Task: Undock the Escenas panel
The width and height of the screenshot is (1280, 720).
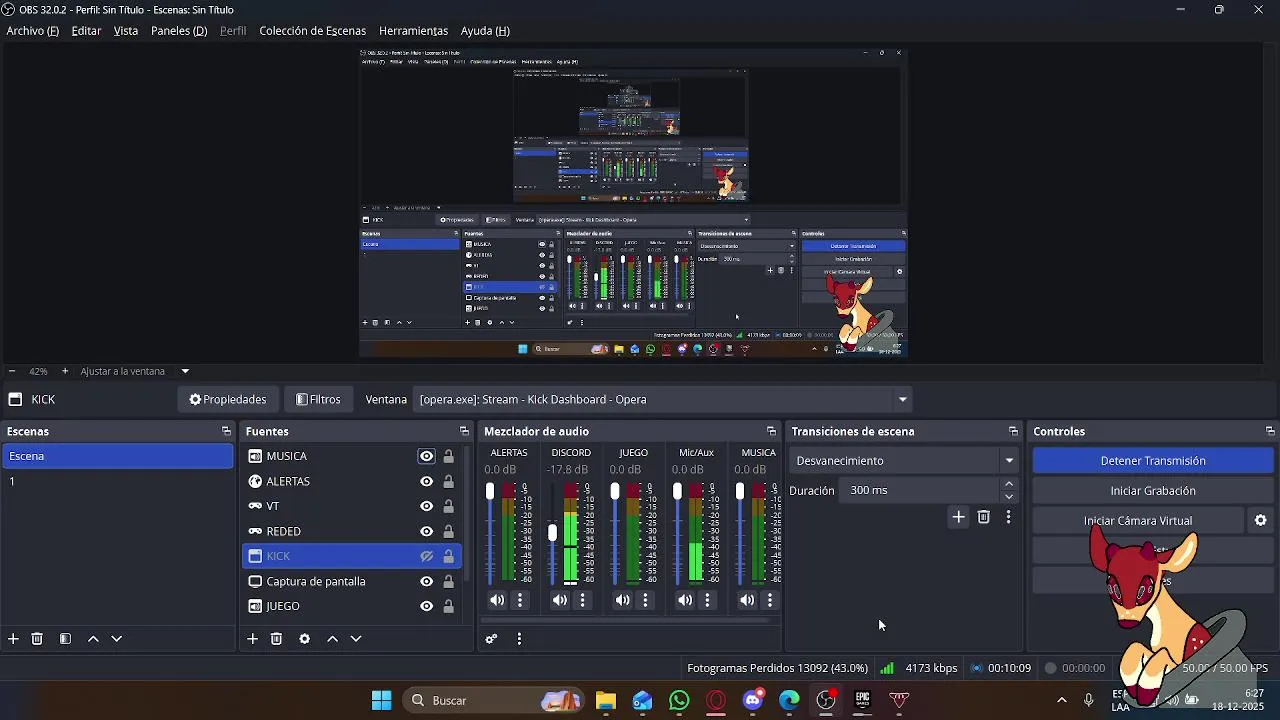Action: click(x=226, y=431)
